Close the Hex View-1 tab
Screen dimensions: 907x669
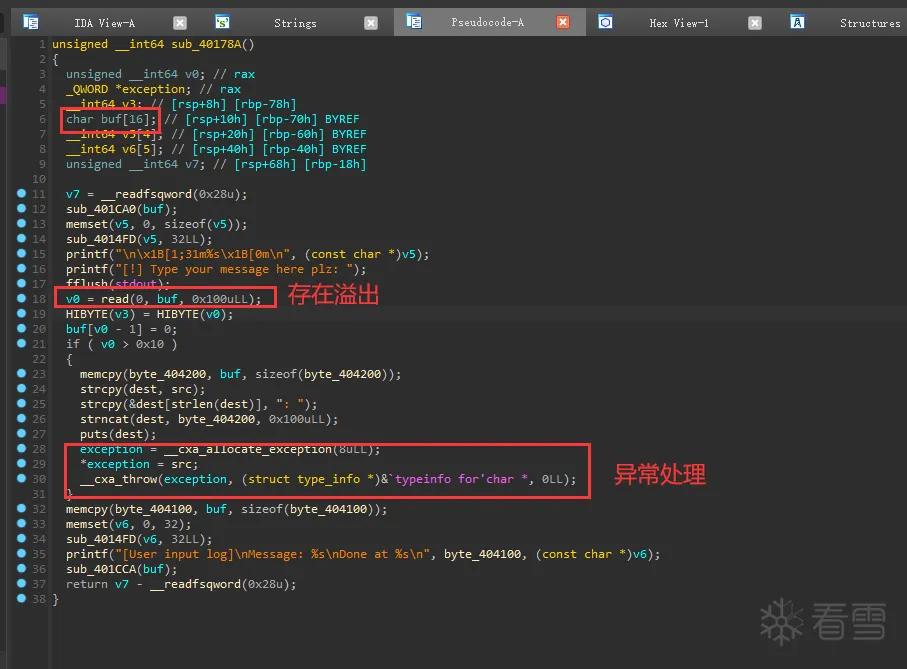point(754,23)
